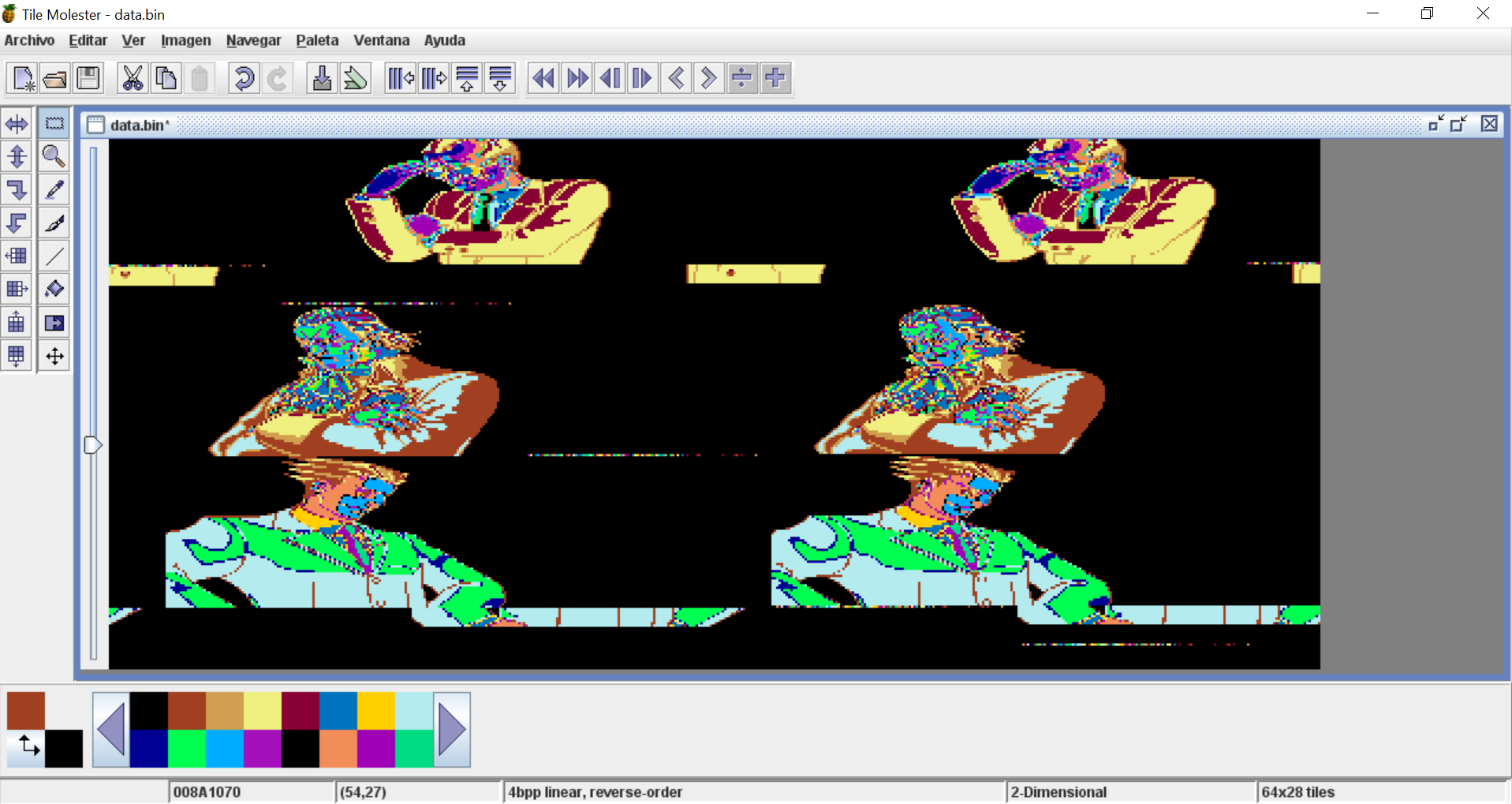Pick the Line drawing tool

(x=54, y=256)
